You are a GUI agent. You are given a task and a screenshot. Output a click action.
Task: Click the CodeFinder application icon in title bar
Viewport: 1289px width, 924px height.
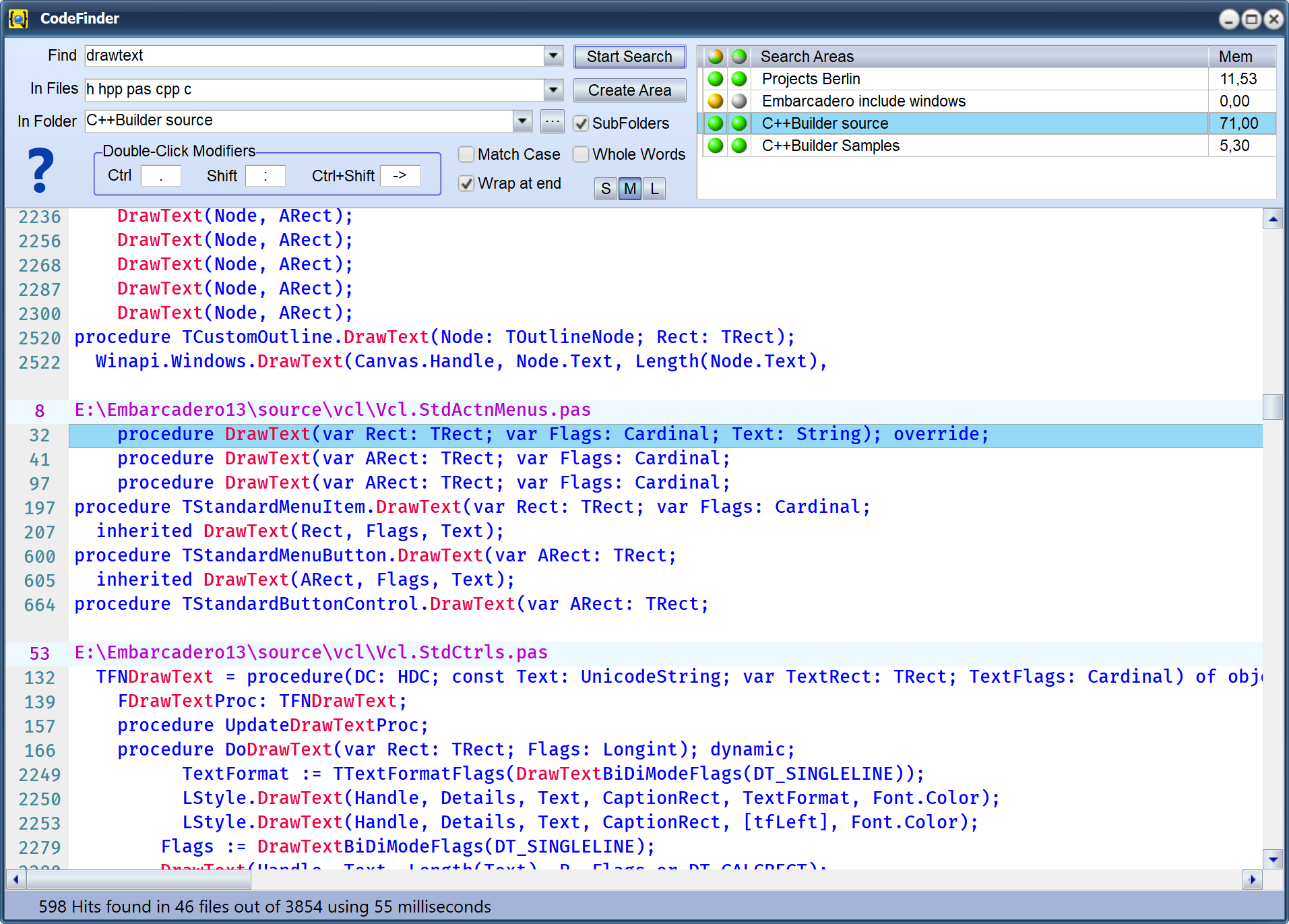[18, 18]
